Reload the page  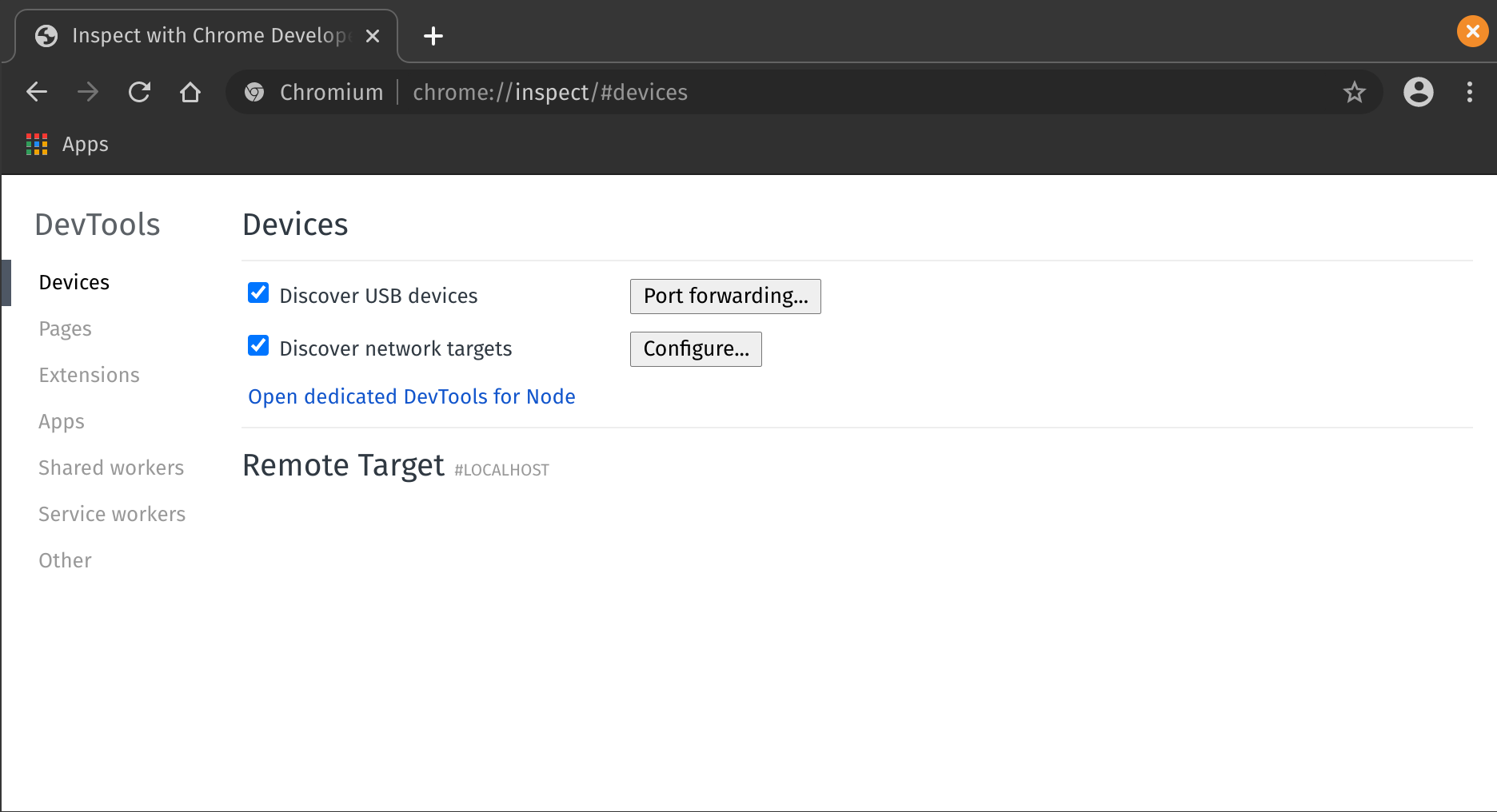click(139, 92)
